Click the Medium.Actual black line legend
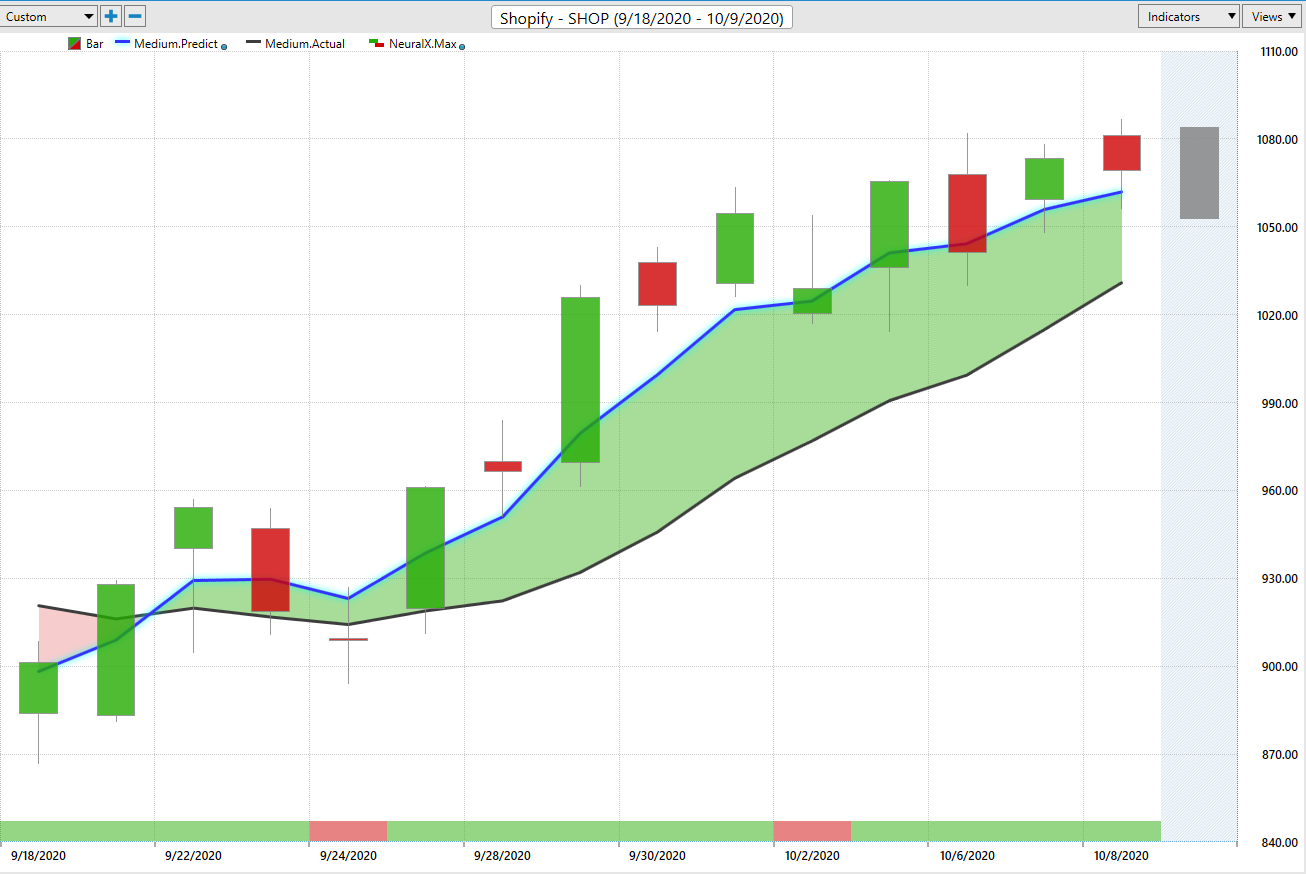The height and width of the screenshot is (874, 1306). pos(253,44)
